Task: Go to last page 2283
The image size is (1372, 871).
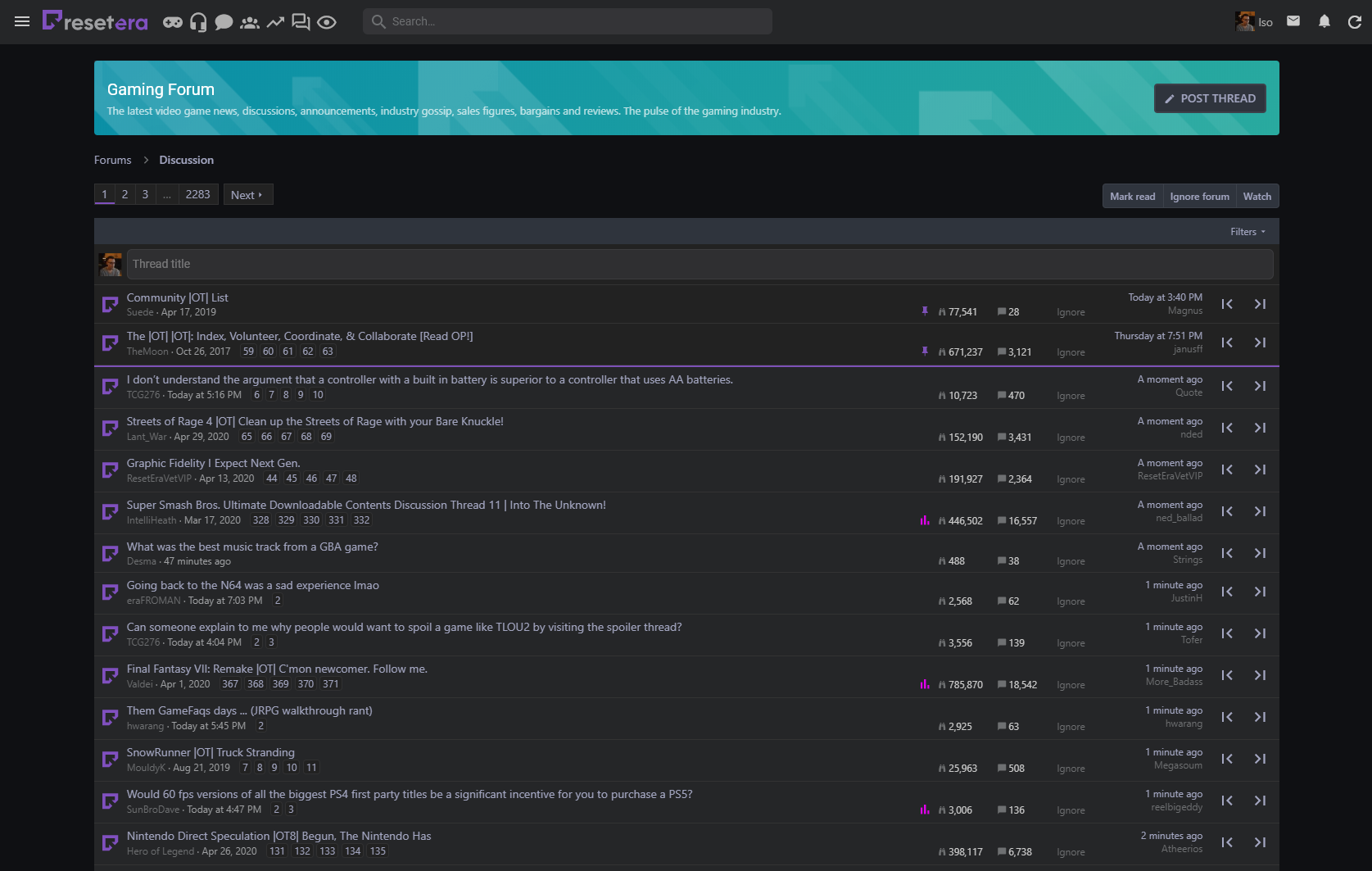Action: [197, 195]
